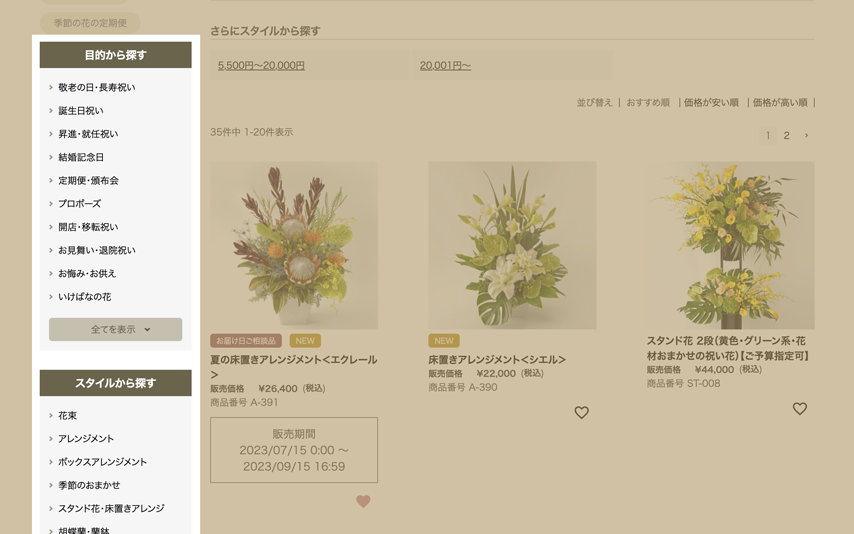
Task: Click 季節の花の定期便 button
Action: [x=90, y=23]
